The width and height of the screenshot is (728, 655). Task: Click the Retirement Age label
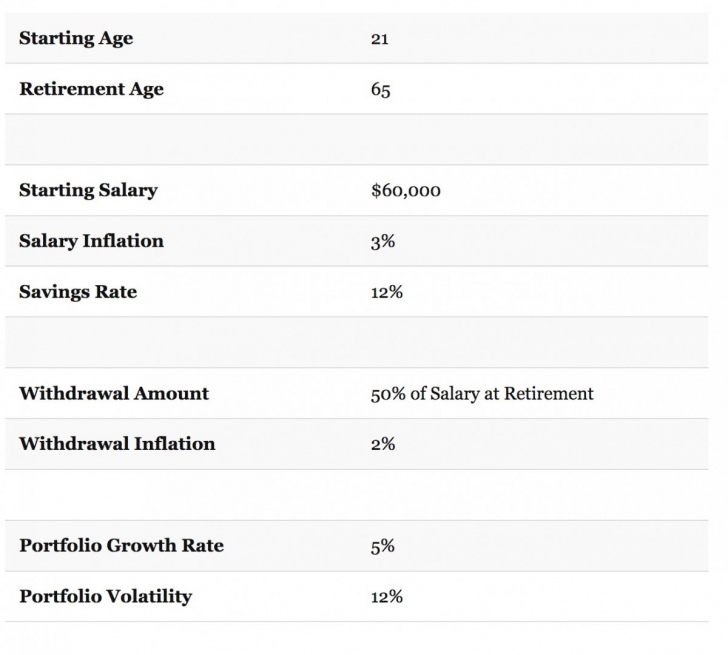pos(91,90)
